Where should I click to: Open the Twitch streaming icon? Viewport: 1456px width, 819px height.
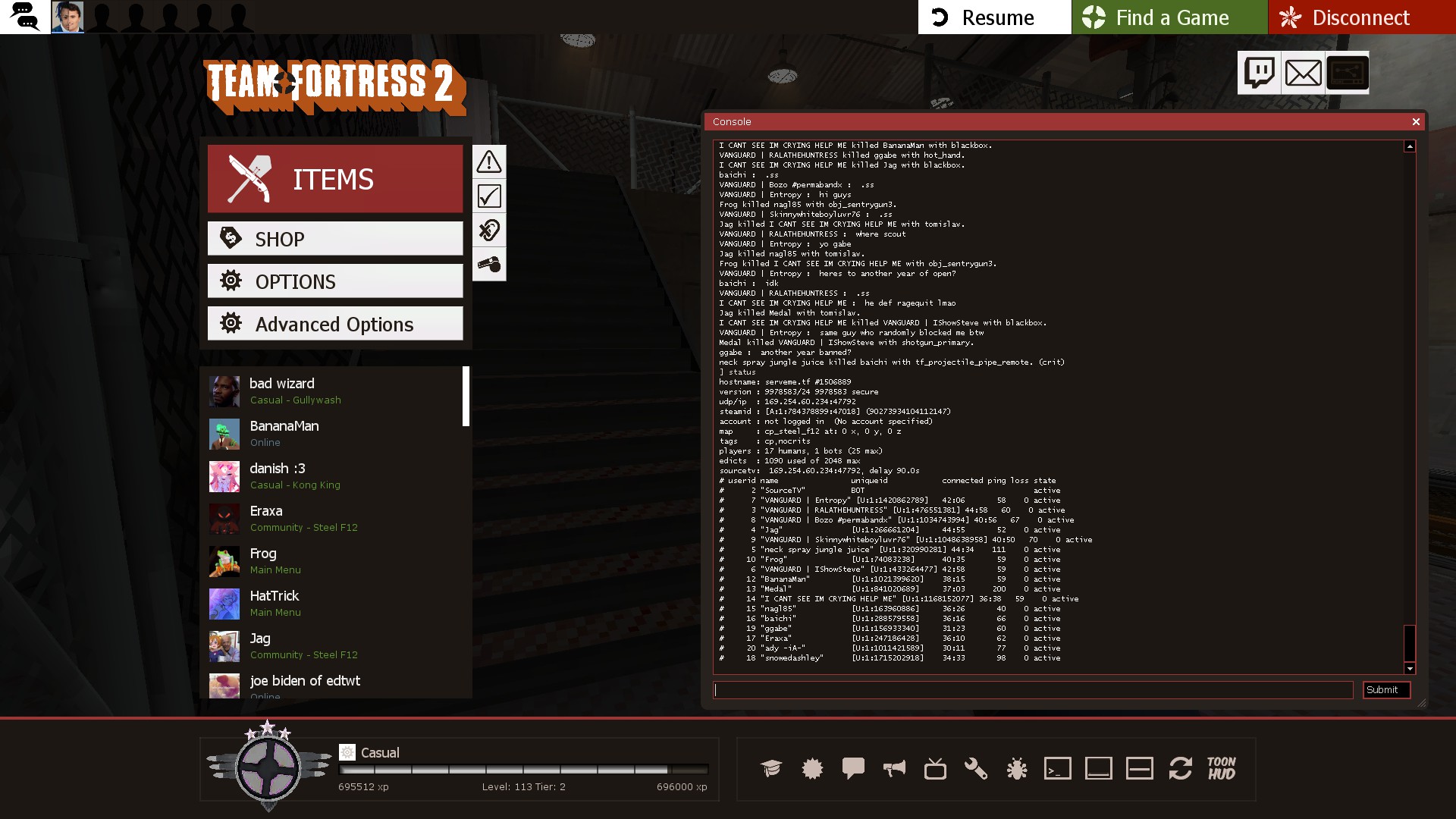[1260, 73]
